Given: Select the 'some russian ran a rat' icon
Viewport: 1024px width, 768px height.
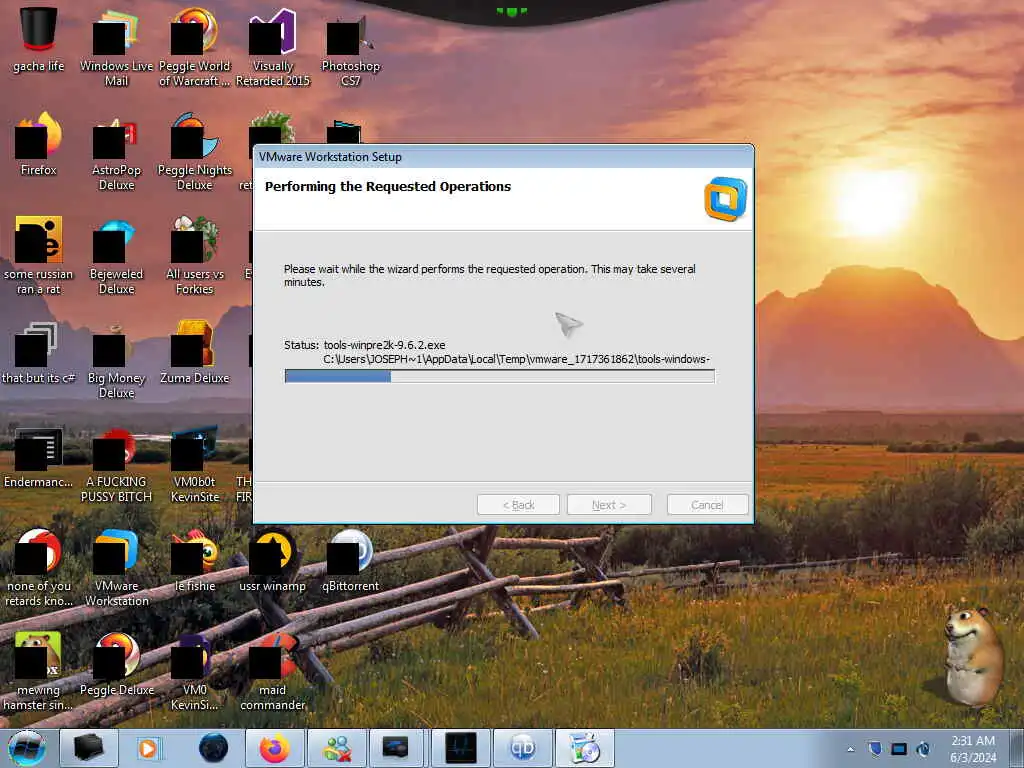Looking at the screenshot, I should point(39,255).
